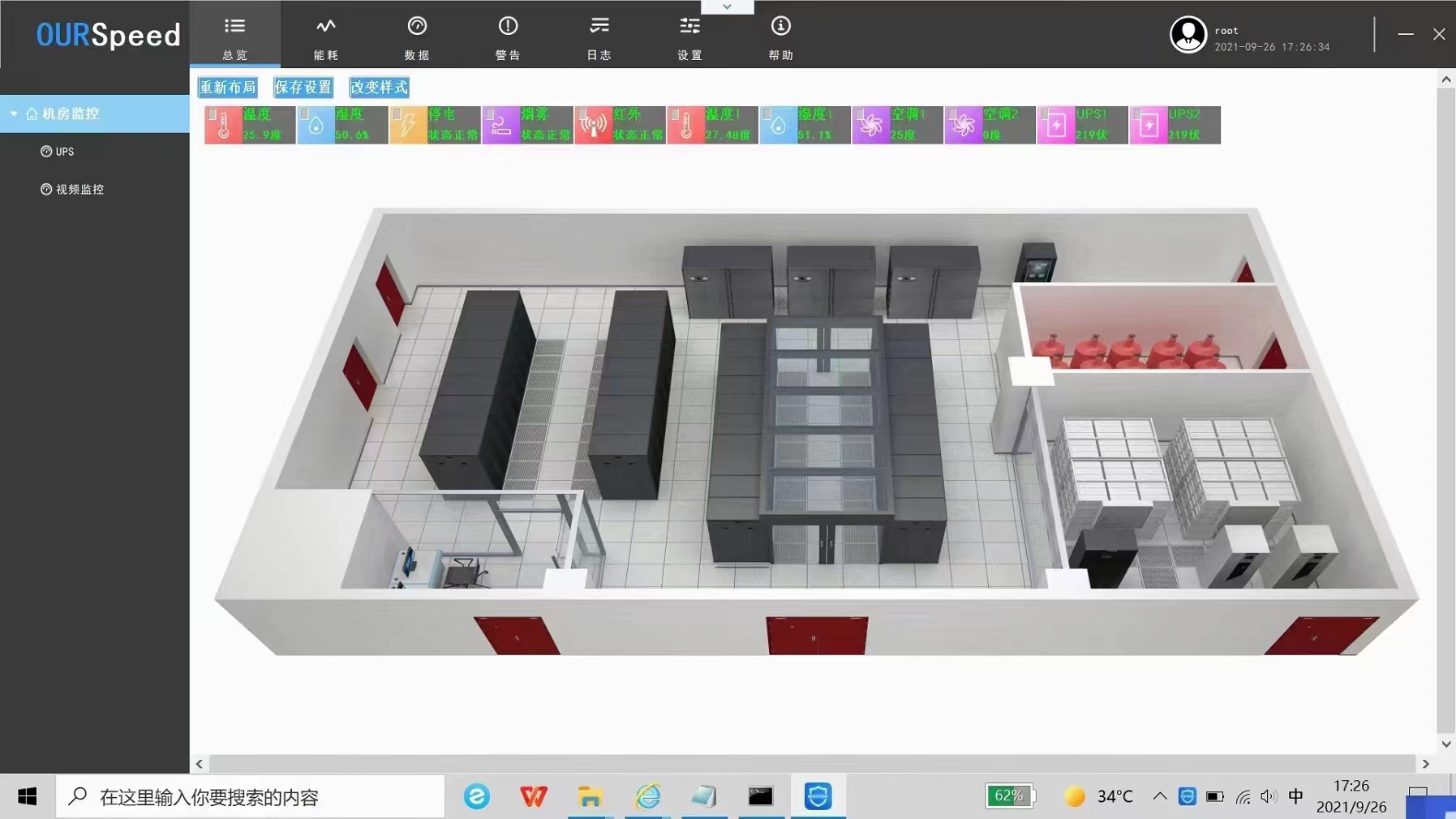Click the infrared signal icon on 红外 tile
The height and width of the screenshot is (819, 1456).
pos(593,126)
